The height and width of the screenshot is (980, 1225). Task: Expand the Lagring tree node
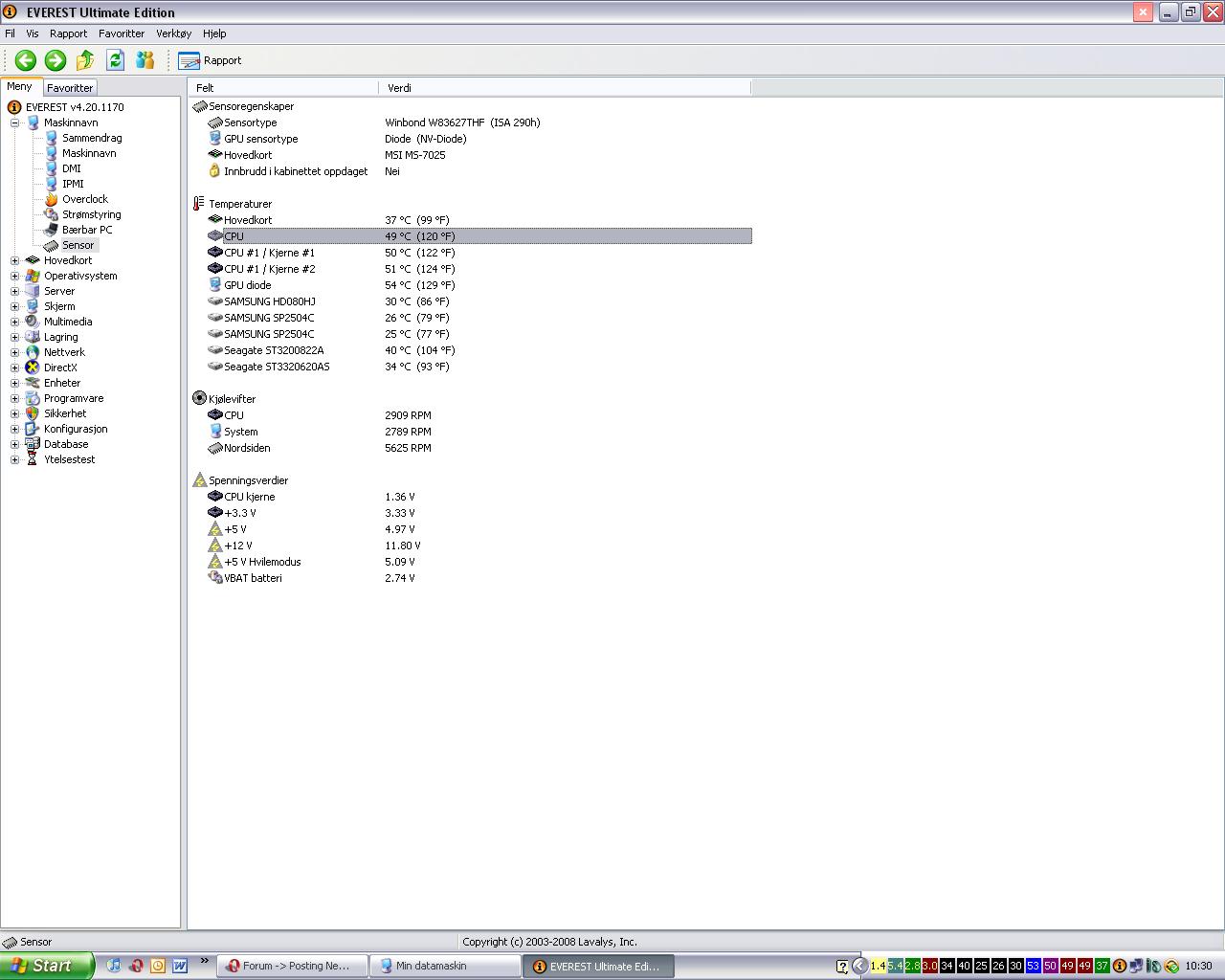[14, 337]
